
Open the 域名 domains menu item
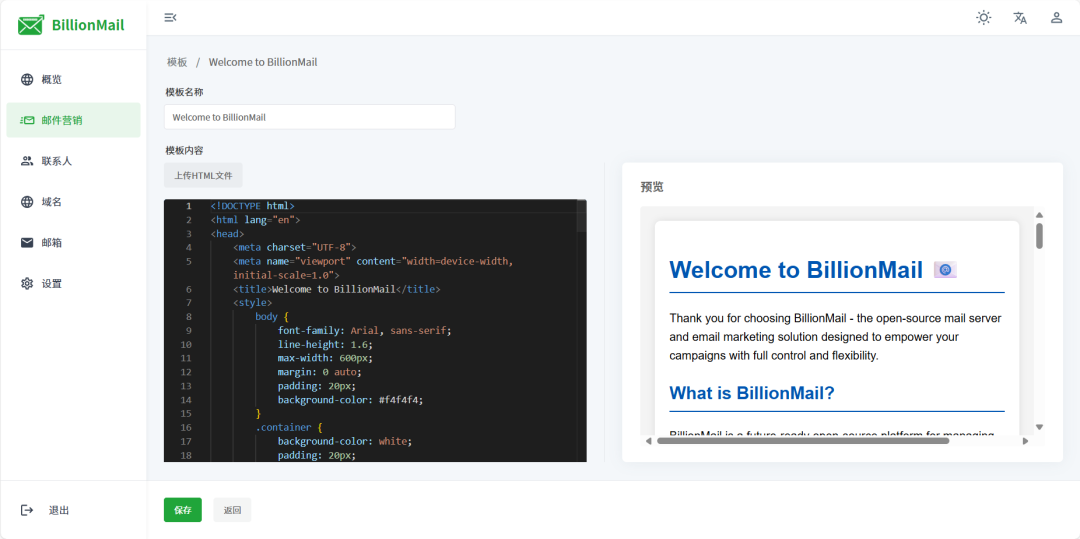[73, 202]
